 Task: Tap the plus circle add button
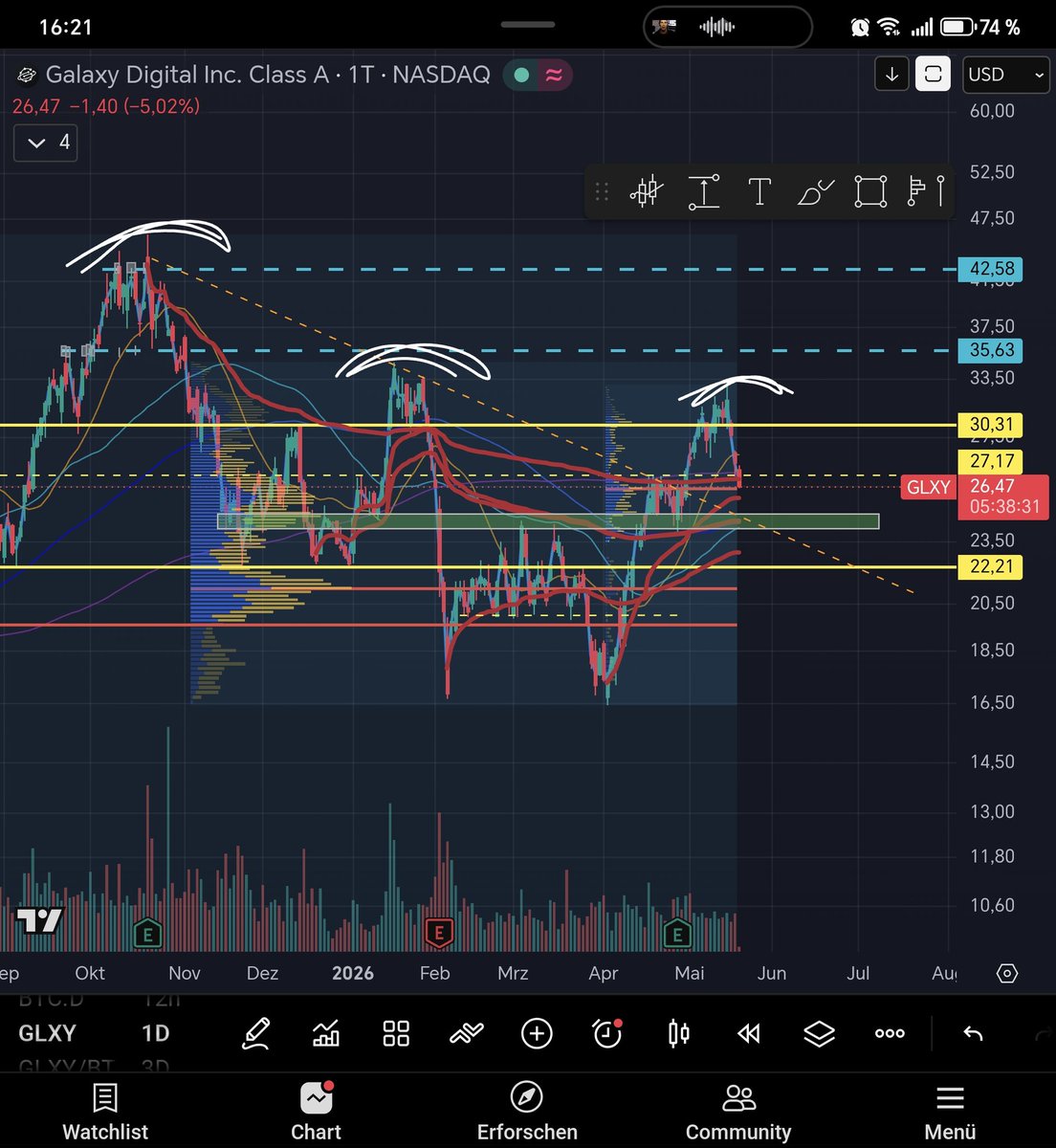pyautogui.click(x=537, y=1033)
